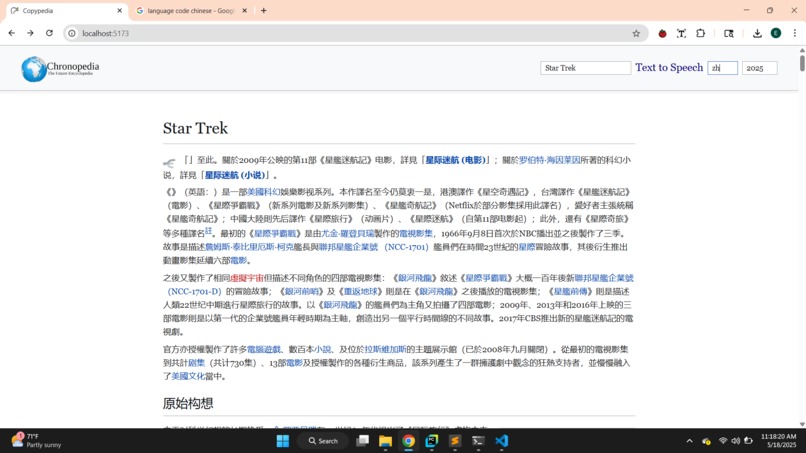
Task: Show hidden system tray icons
Action: 689,441
